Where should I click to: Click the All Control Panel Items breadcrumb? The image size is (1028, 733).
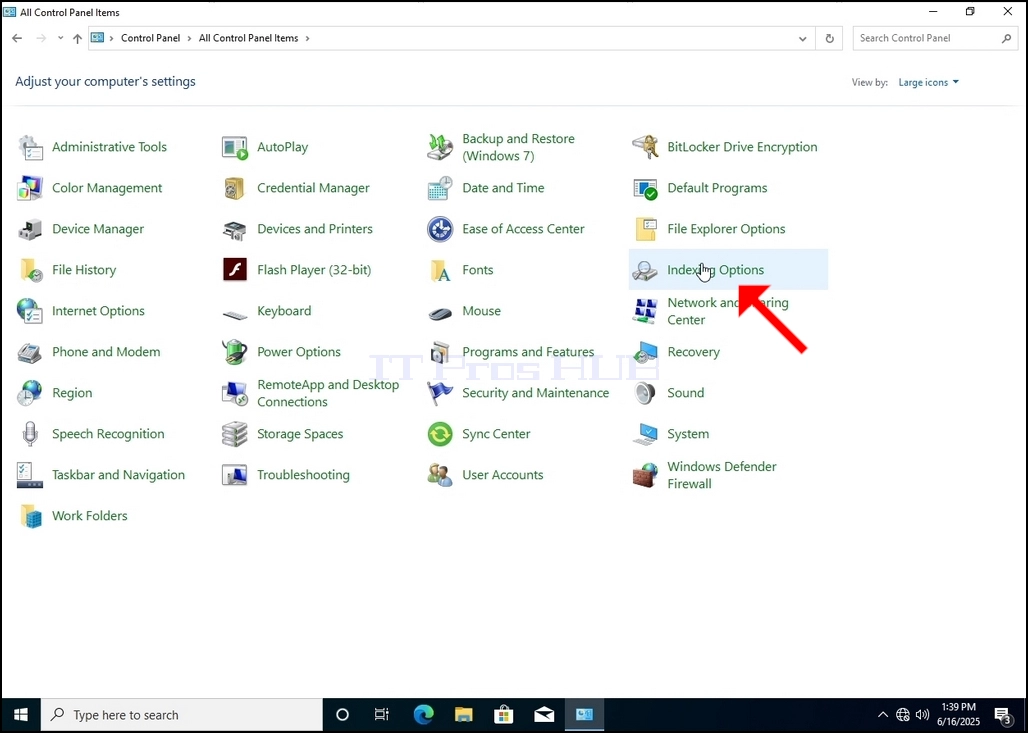(x=248, y=38)
